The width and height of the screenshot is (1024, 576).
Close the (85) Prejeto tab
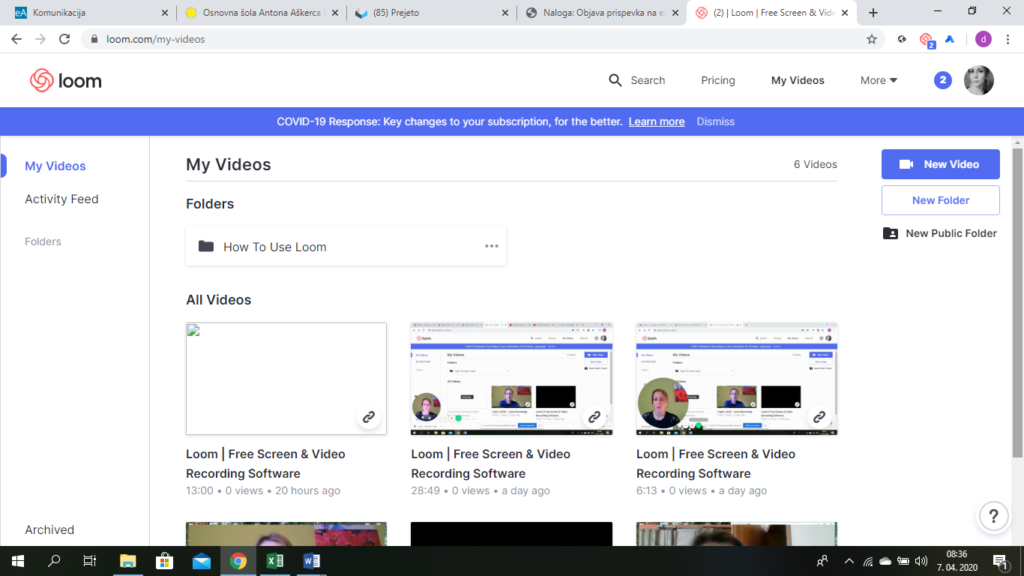click(505, 12)
